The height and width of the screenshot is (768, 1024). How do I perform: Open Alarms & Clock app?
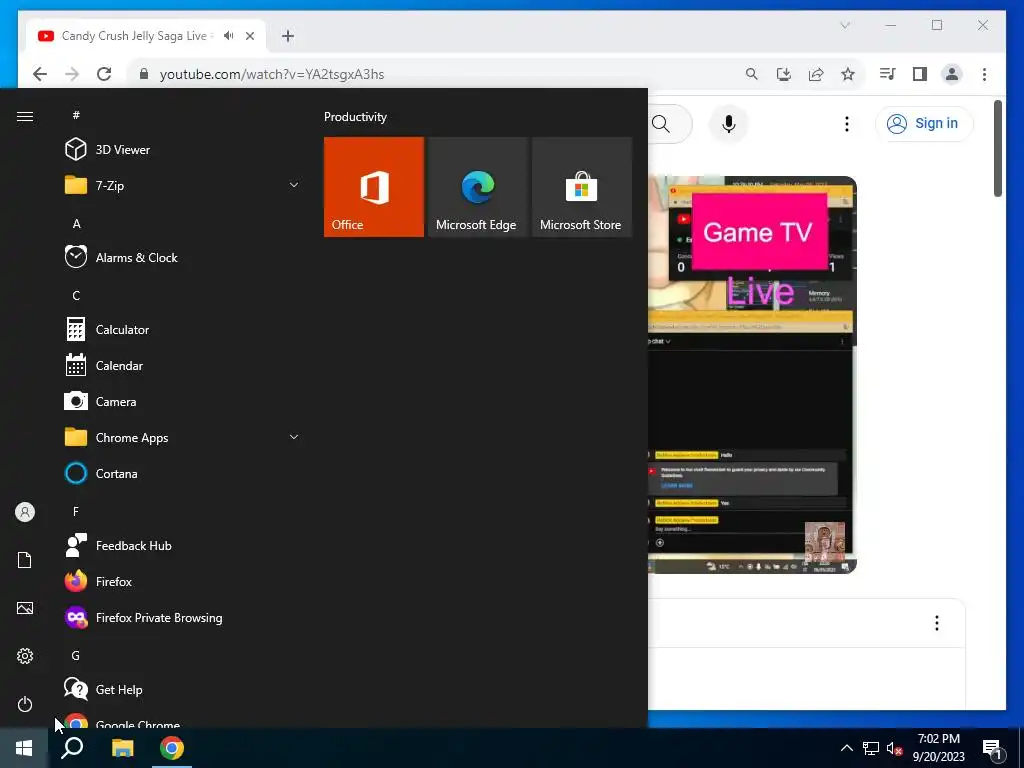183,257
